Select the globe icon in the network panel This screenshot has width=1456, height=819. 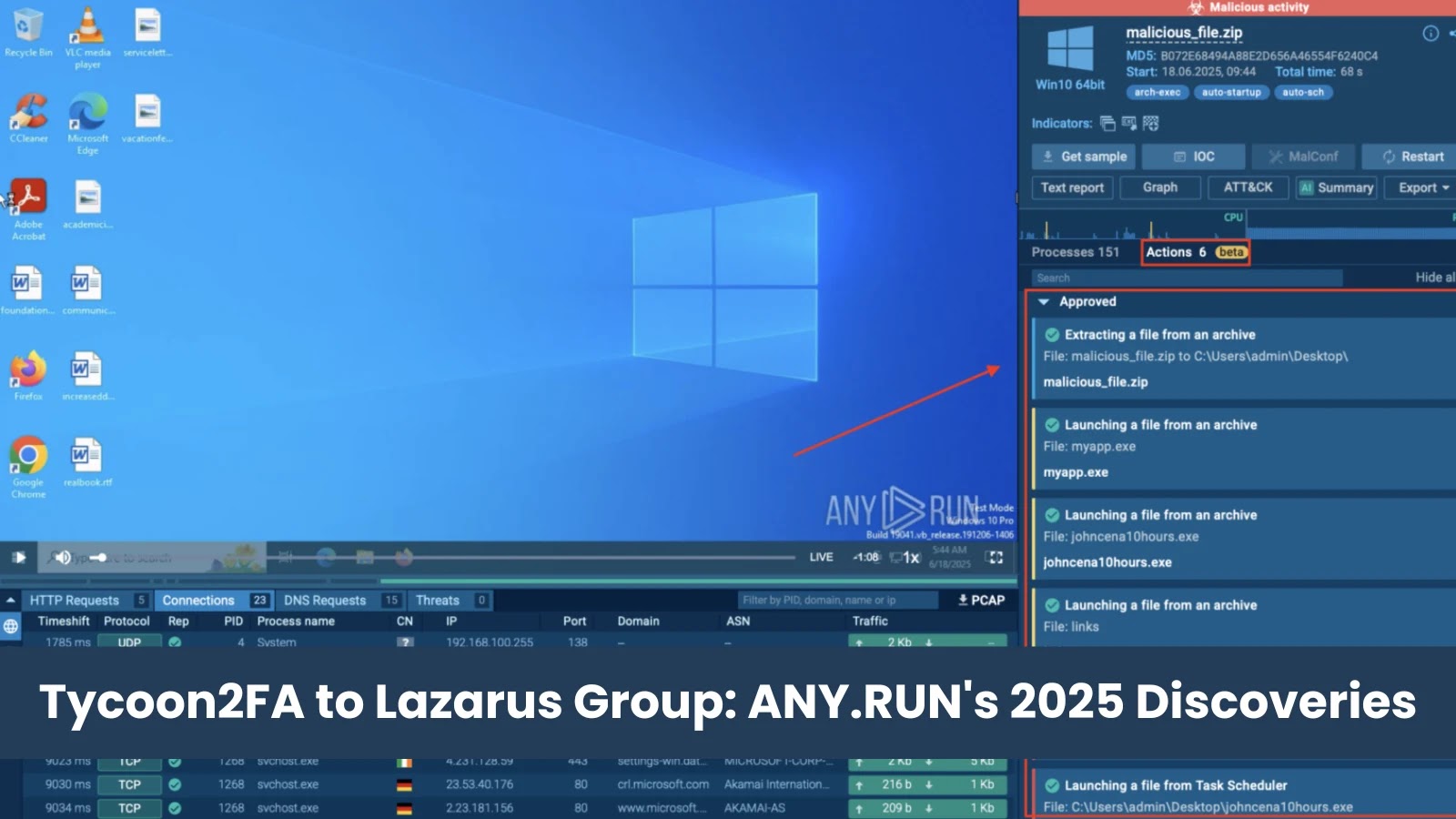(11, 626)
